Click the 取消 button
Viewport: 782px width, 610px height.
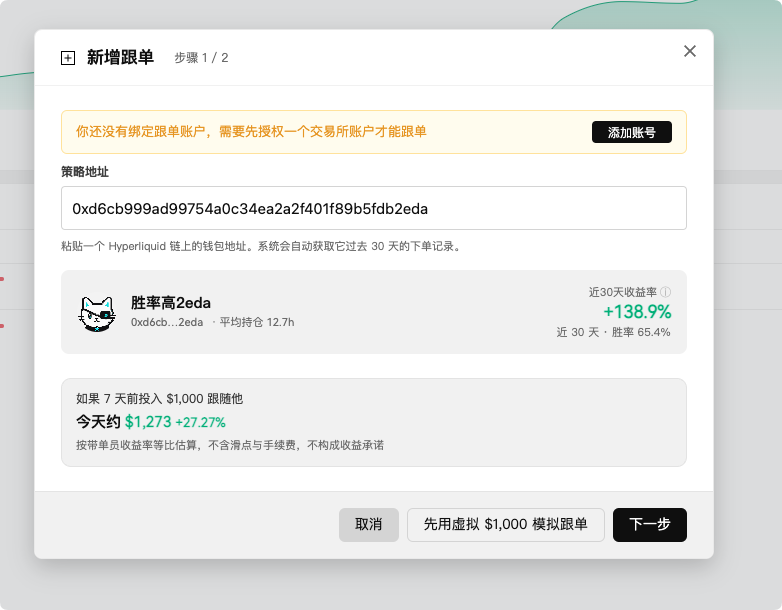369,525
